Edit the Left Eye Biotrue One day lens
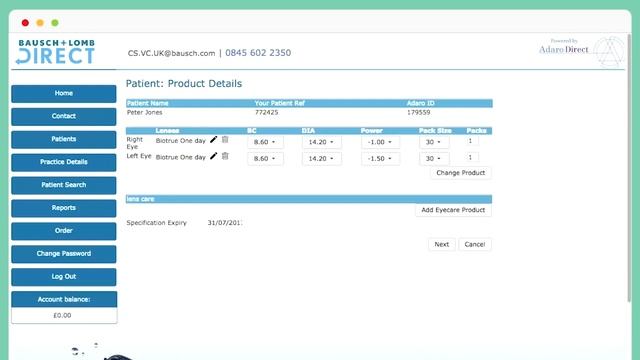The height and width of the screenshot is (360, 640). (x=213, y=156)
